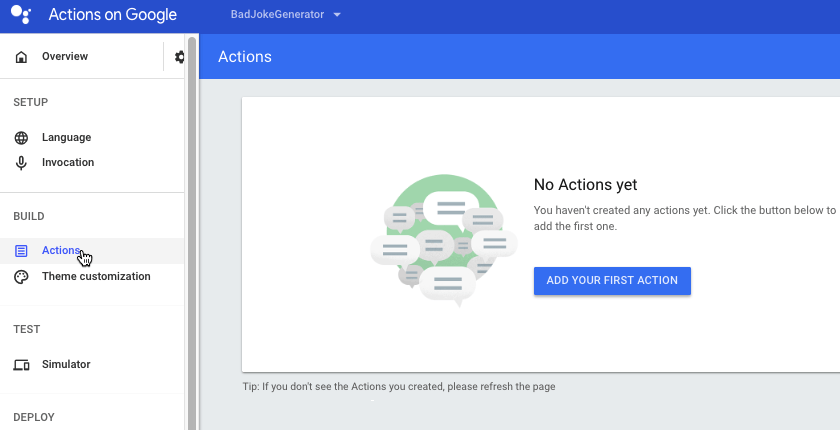Image resolution: width=840 pixels, height=430 pixels.
Task: Open Theme customization
Action: click(x=96, y=276)
